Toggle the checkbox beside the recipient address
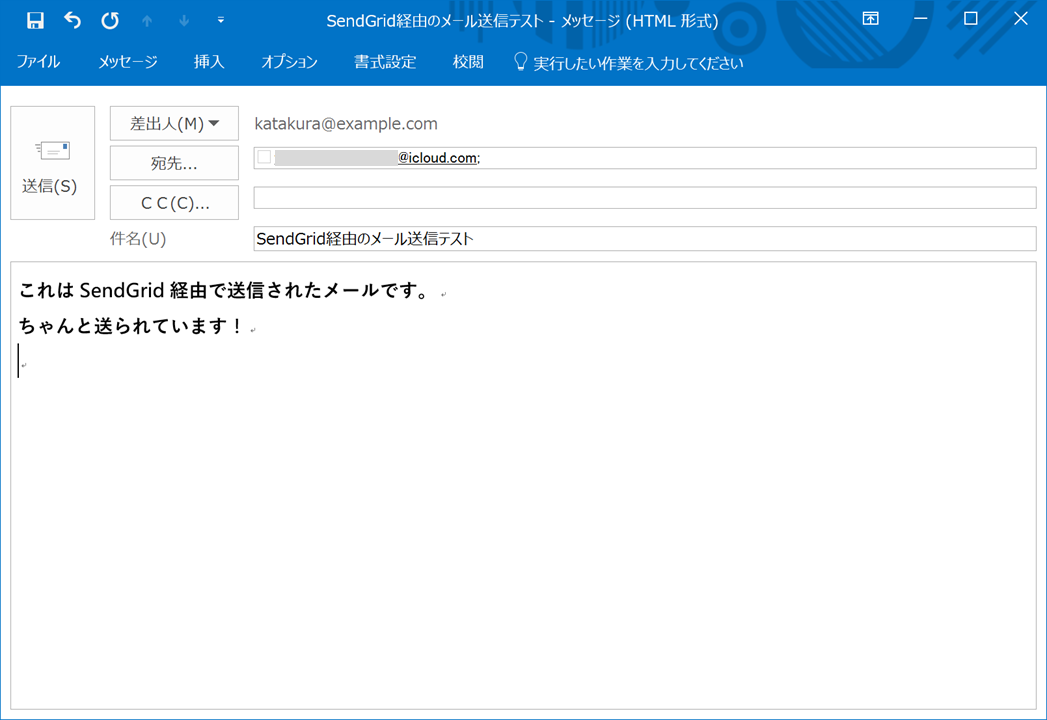 [x=264, y=157]
